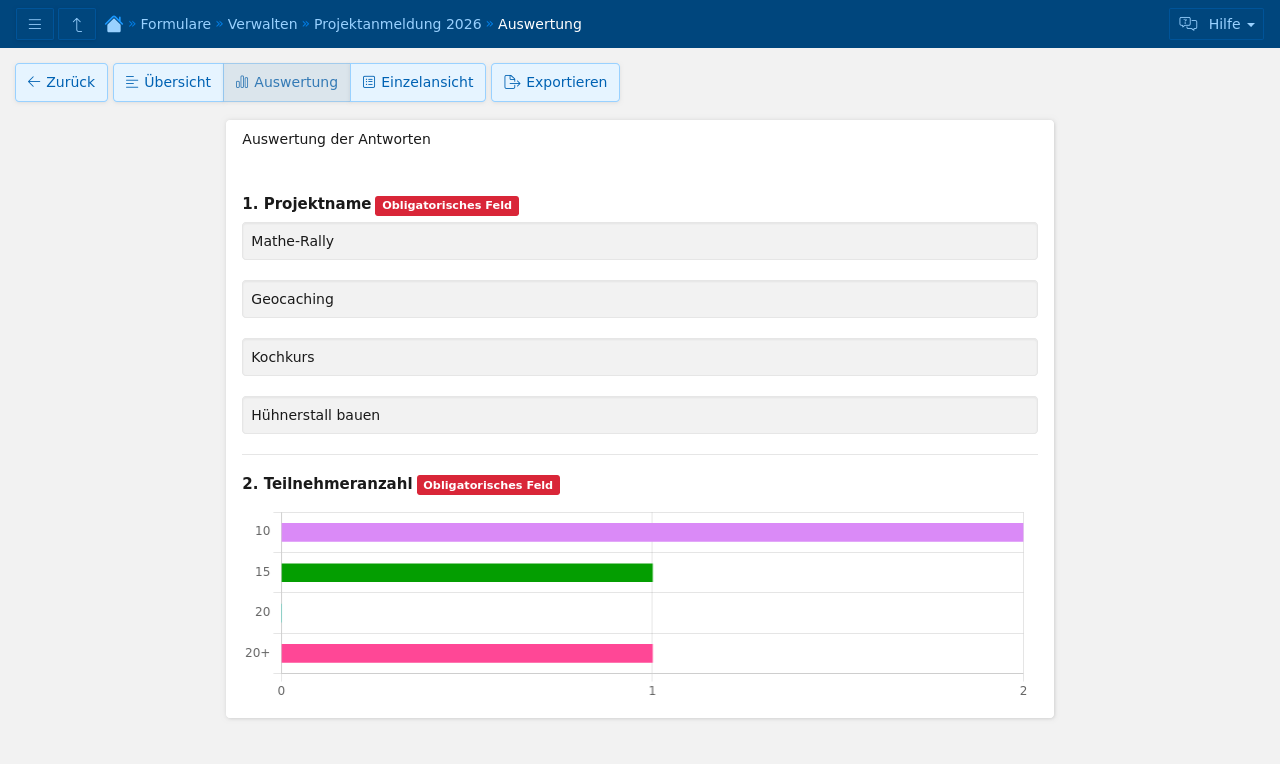Switch to the Übersicht tab
This screenshot has height=764, width=1280.
click(168, 82)
